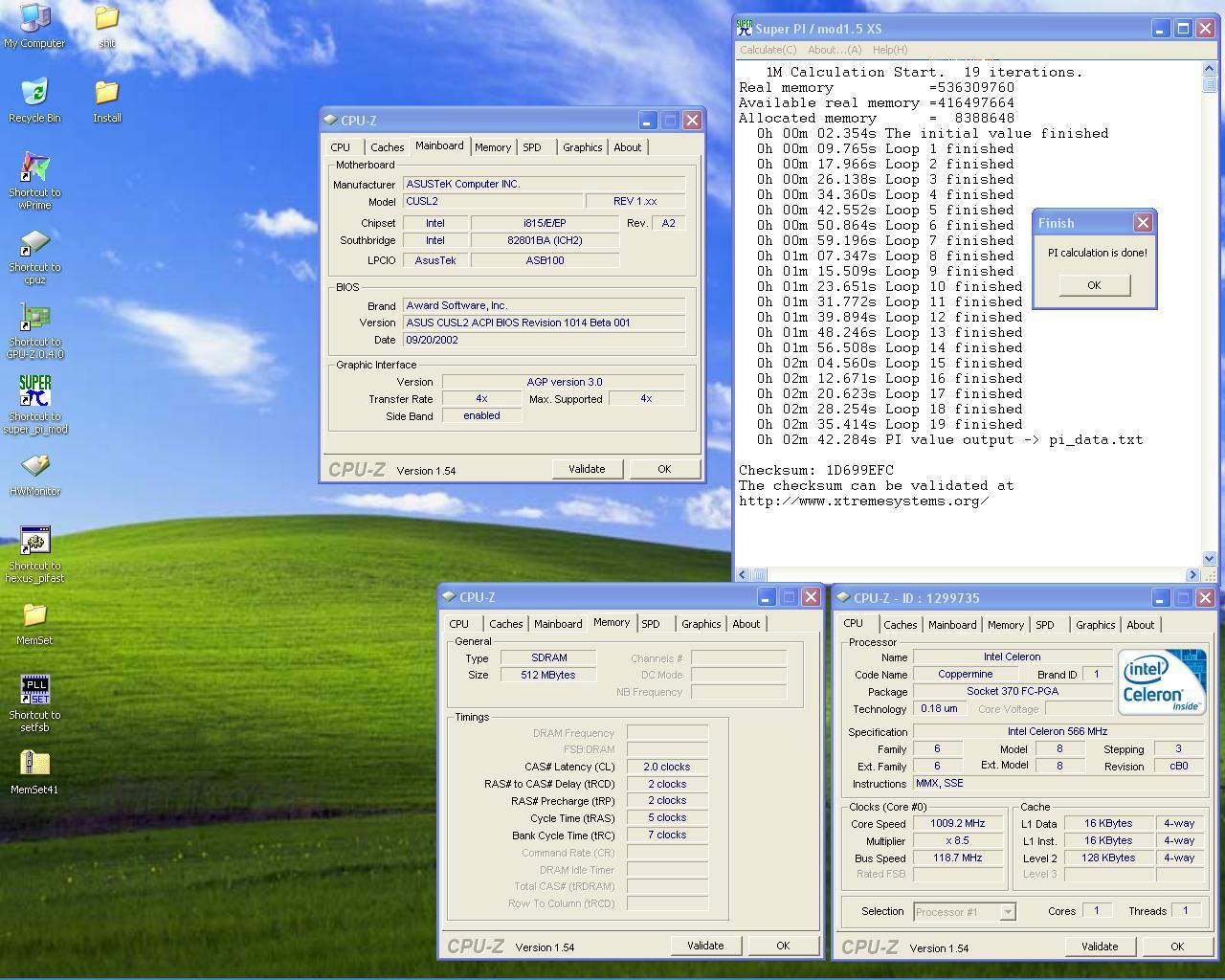The image size is (1225, 980).
Task: Select Caches tab in CPU-Z ID 1299735 window
Action: (900, 625)
